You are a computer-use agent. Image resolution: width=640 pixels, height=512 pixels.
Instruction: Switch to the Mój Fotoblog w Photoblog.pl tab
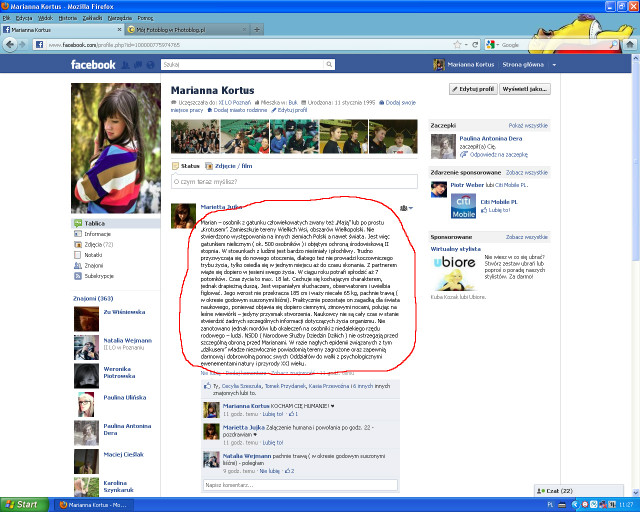coord(187,29)
